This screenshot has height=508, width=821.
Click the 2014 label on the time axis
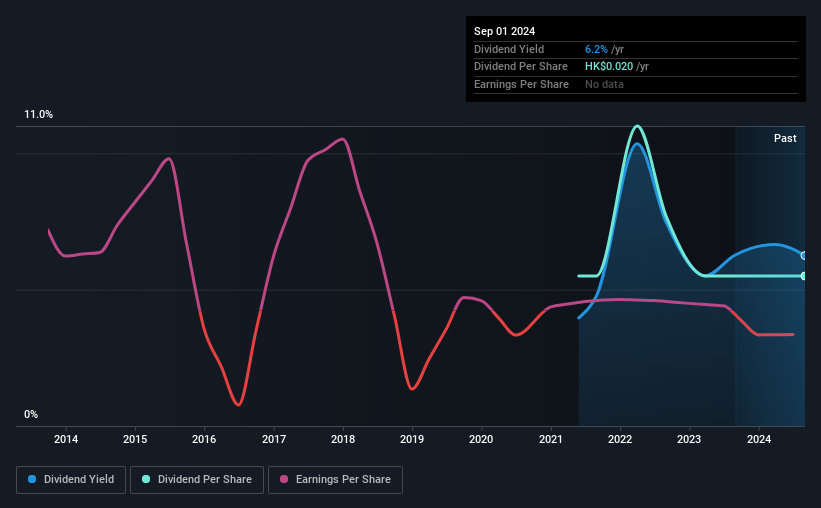66,439
